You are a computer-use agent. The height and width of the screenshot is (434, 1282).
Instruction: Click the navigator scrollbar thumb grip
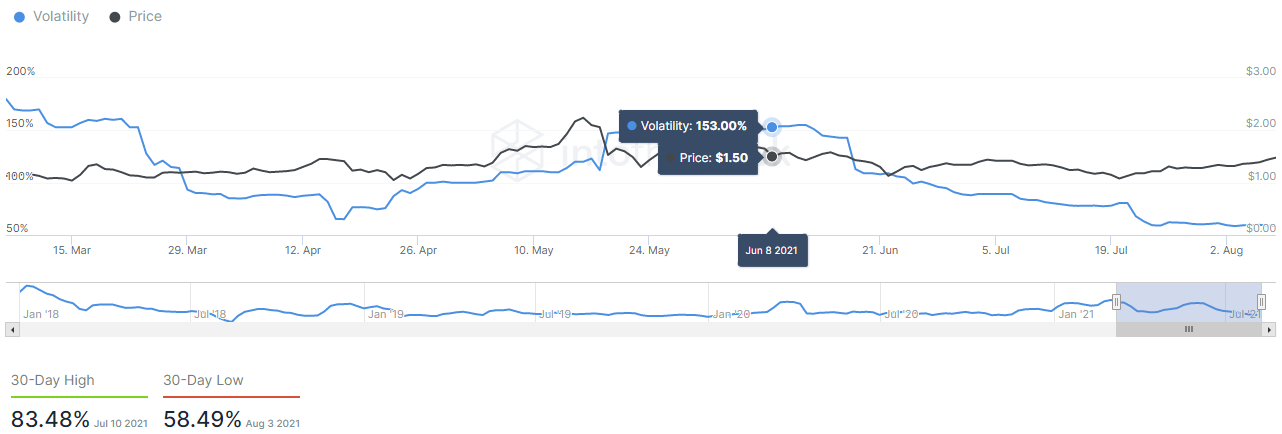coord(1189,329)
